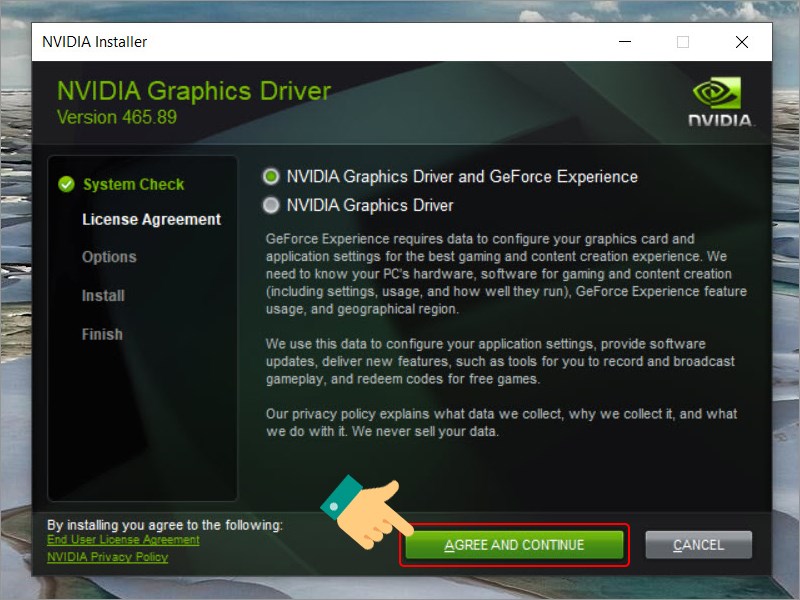Screen dimensions: 800x600
Task: Select the NVIDIA Graphics Driver only option
Action: click(x=271, y=205)
